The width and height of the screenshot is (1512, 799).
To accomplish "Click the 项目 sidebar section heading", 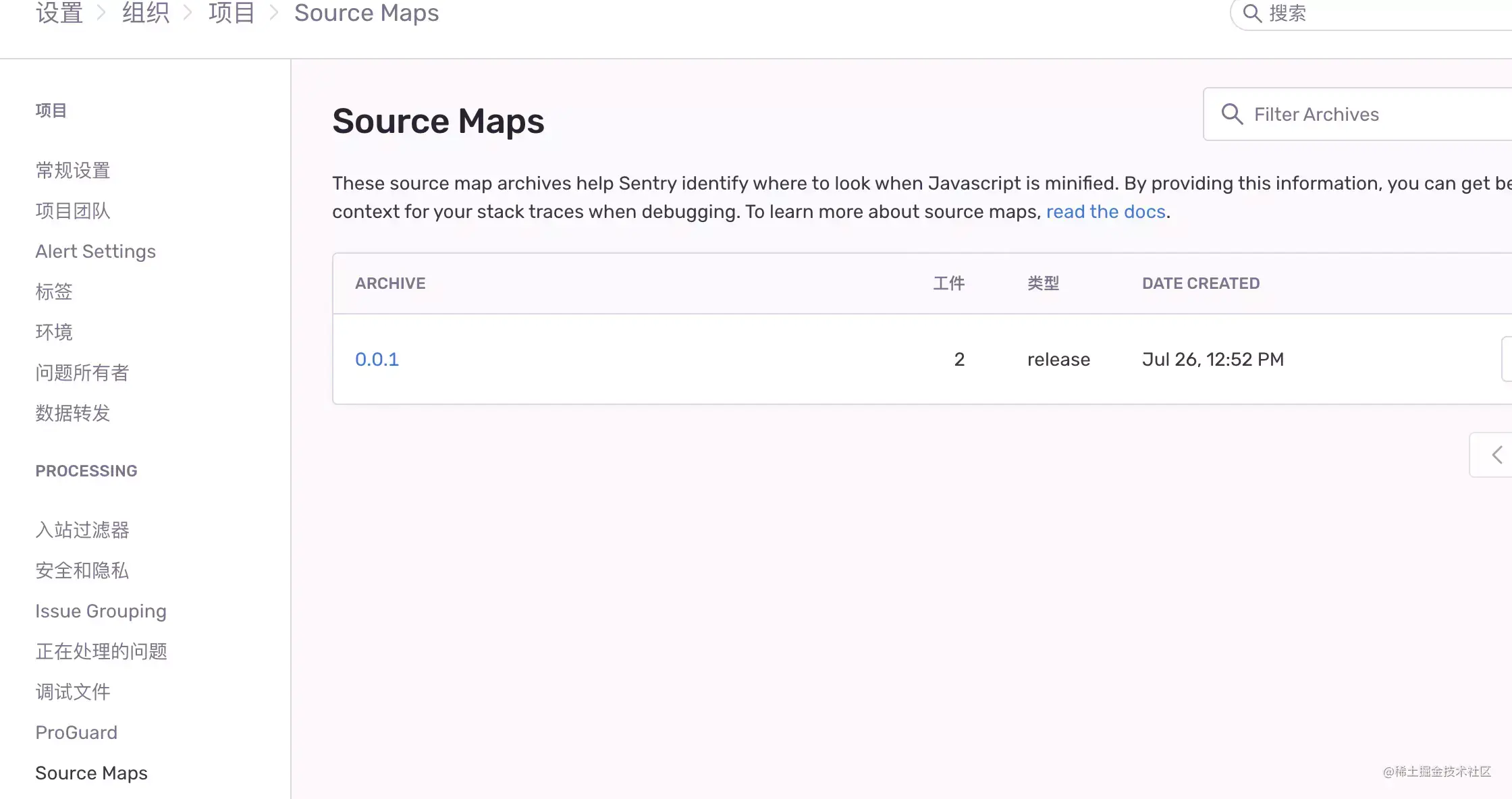I will coord(51,111).
